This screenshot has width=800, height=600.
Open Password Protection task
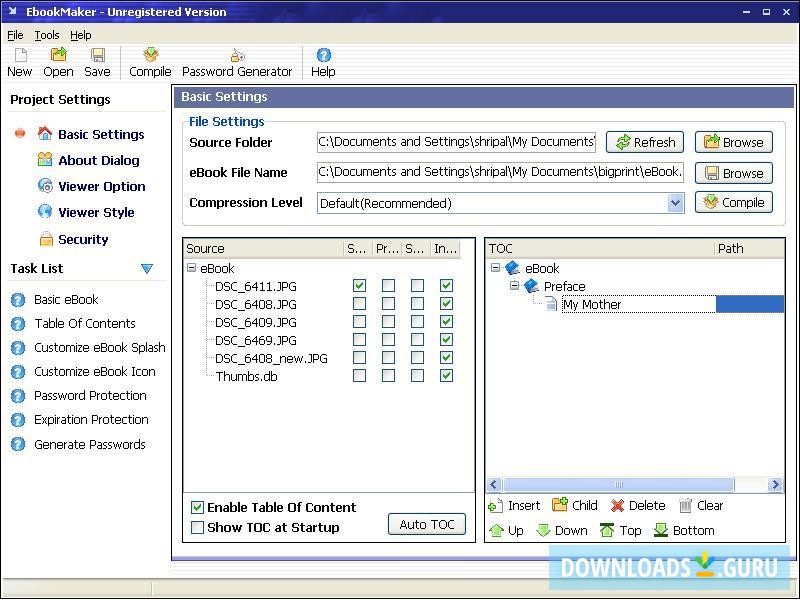pyautogui.click(x=90, y=395)
